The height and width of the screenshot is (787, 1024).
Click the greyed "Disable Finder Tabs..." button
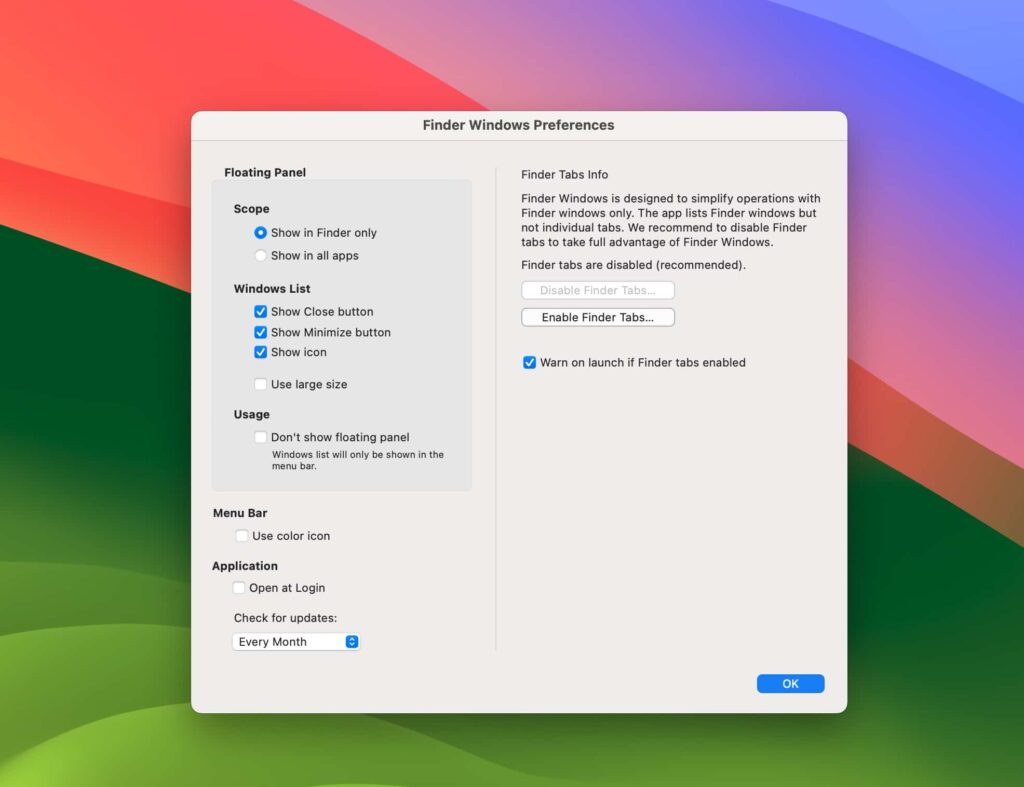click(597, 290)
